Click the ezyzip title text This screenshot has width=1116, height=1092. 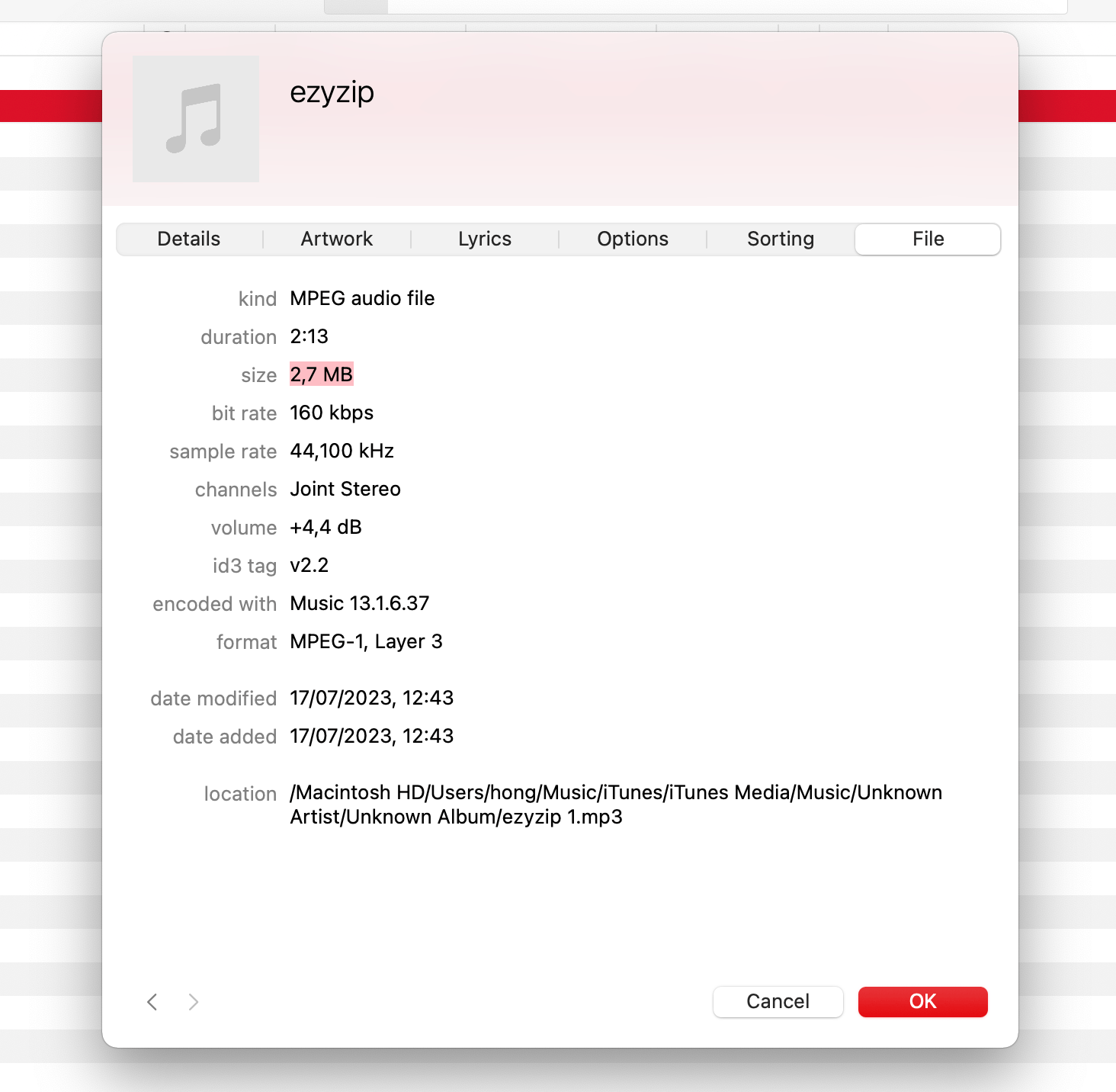pos(332,93)
